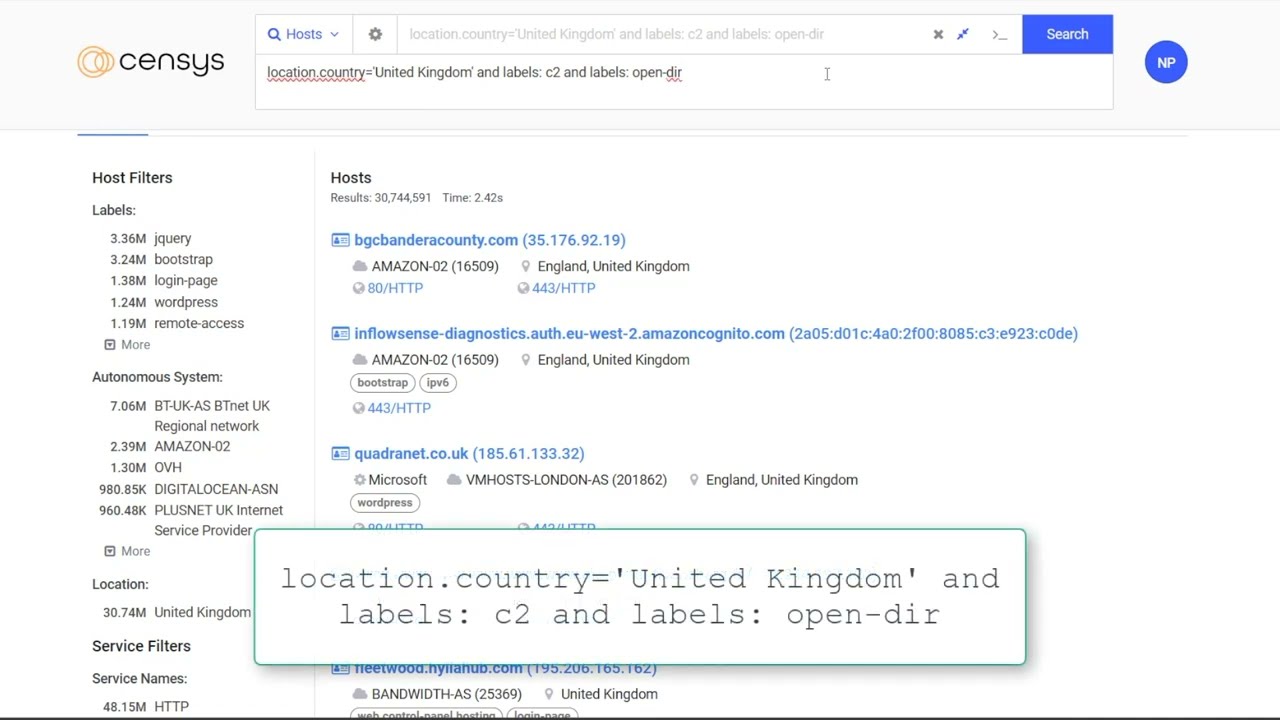The image size is (1280, 720).
Task: Click Microsoft OS gear icon on quadranet
Action: 359,480
